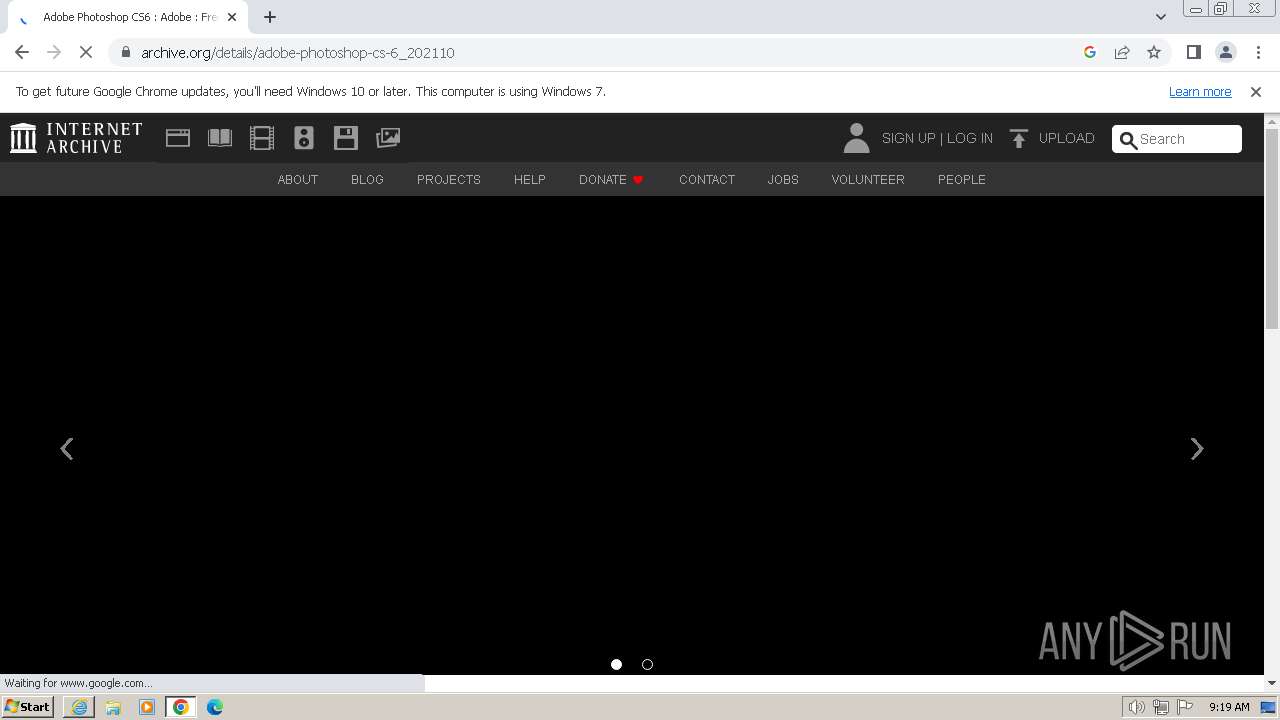Viewport: 1280px width, 720px height.
Task: Click the UPLOAD link
Action: point(1067,138)
